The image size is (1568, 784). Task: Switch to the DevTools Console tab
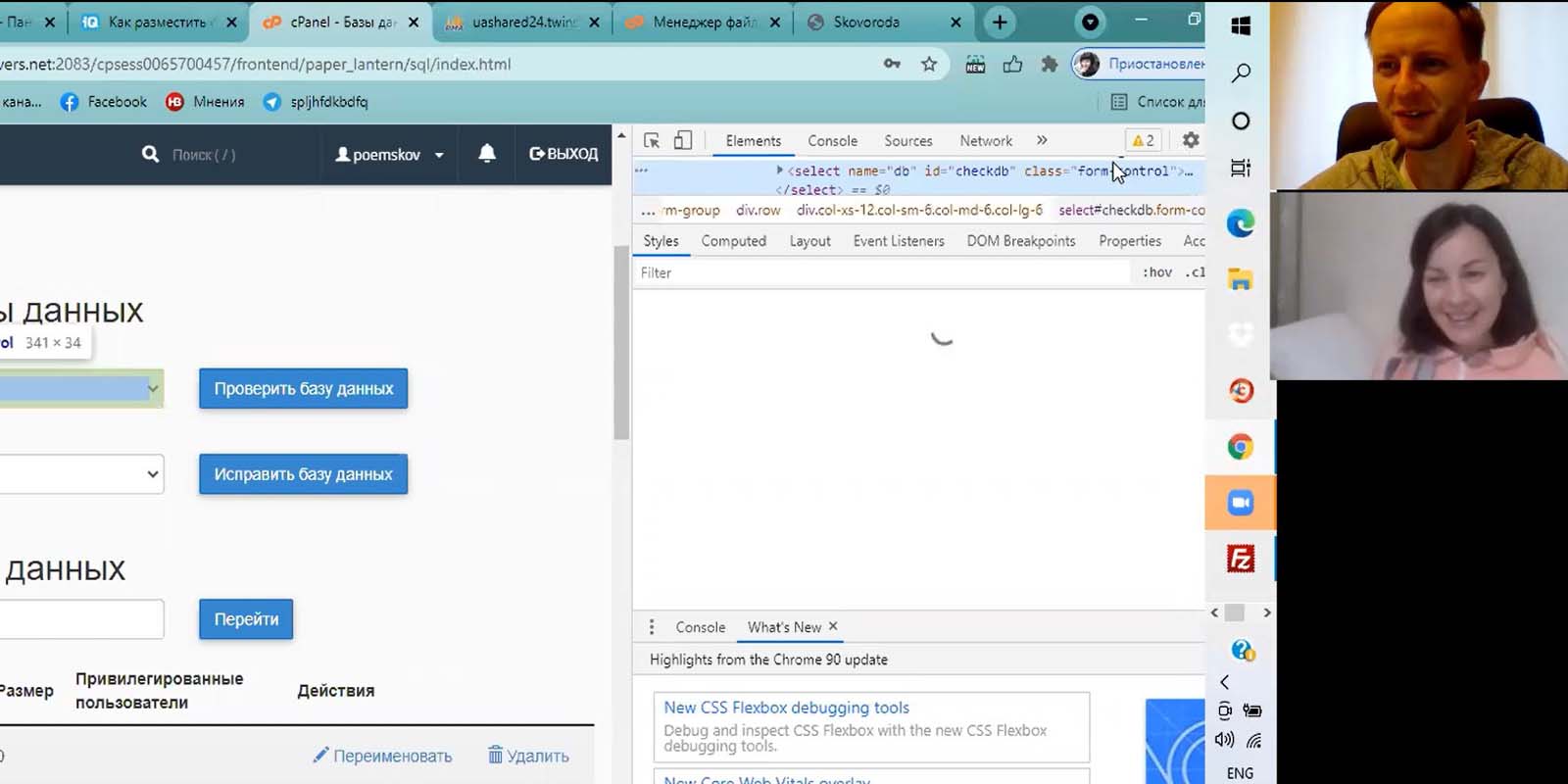[x=832, y=141]
